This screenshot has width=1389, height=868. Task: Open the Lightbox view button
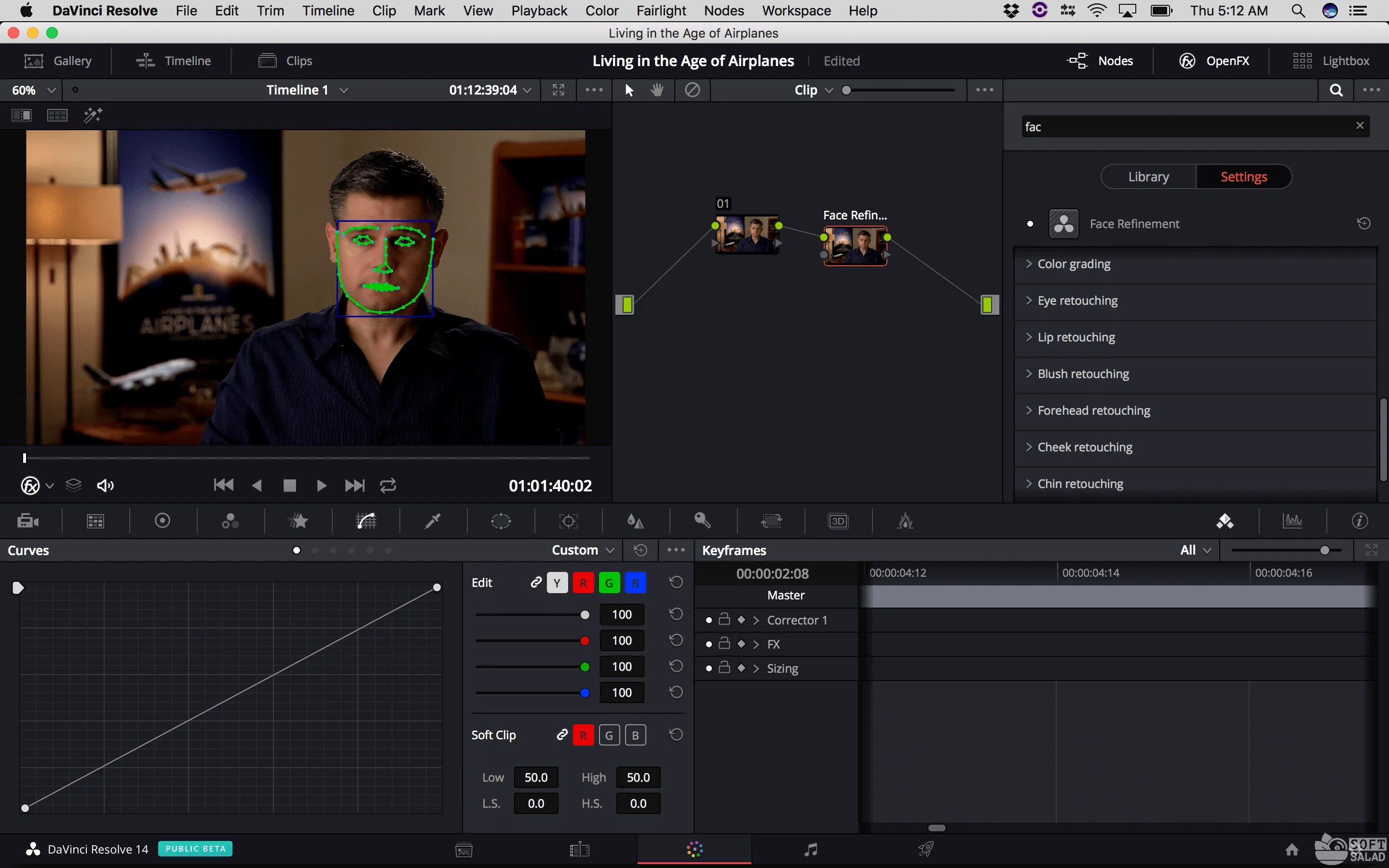pyautogui.click(x=1331, y=61)
